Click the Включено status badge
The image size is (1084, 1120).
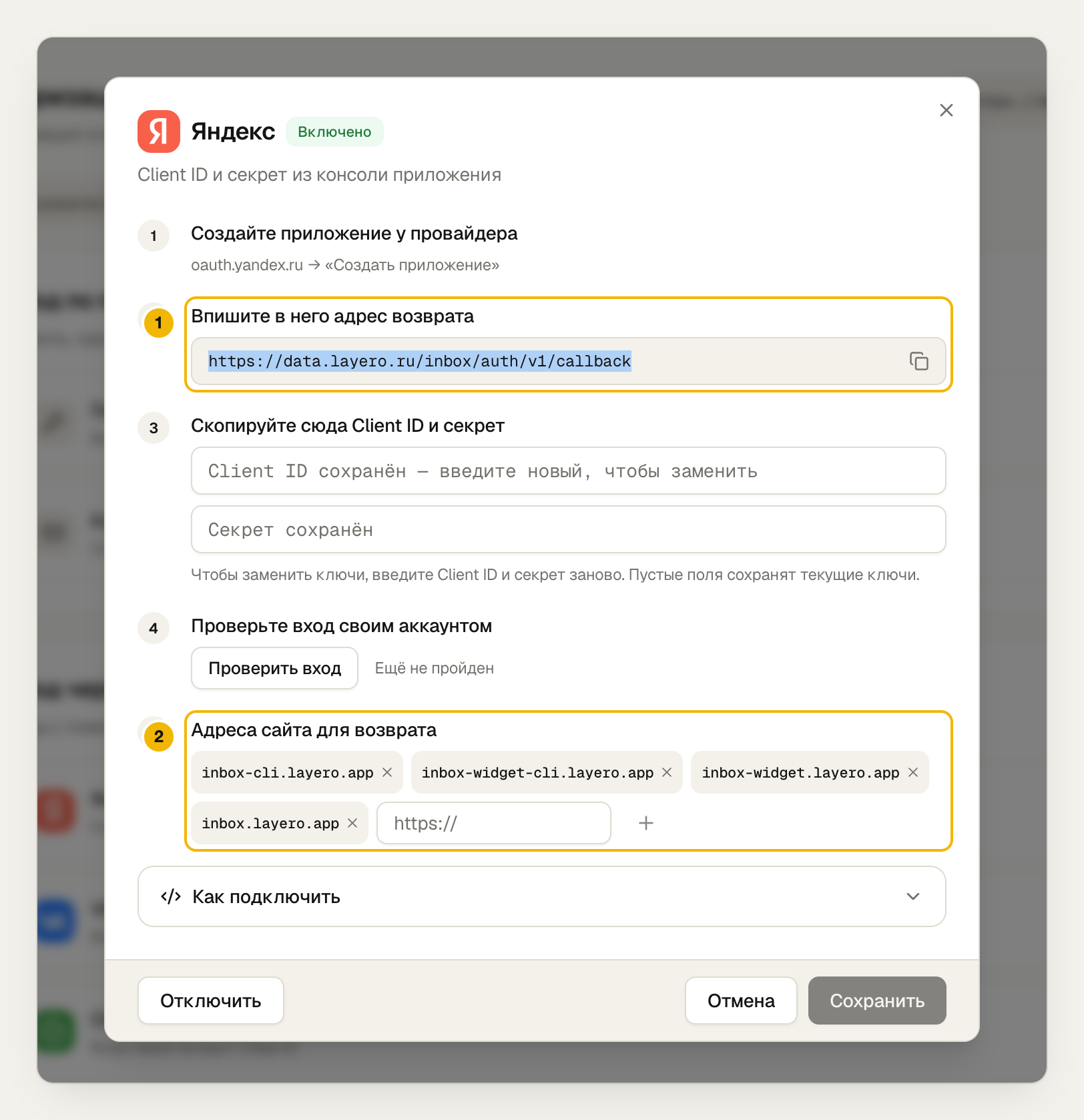coord(334,131)
